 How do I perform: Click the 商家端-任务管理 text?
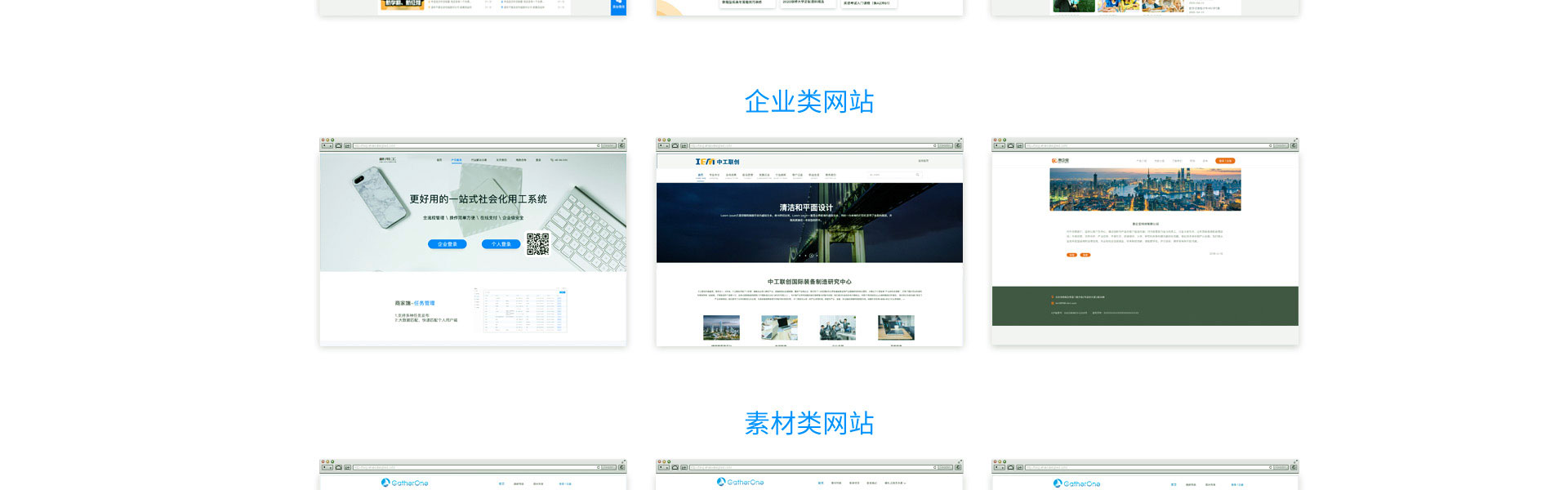coord(415,303)
